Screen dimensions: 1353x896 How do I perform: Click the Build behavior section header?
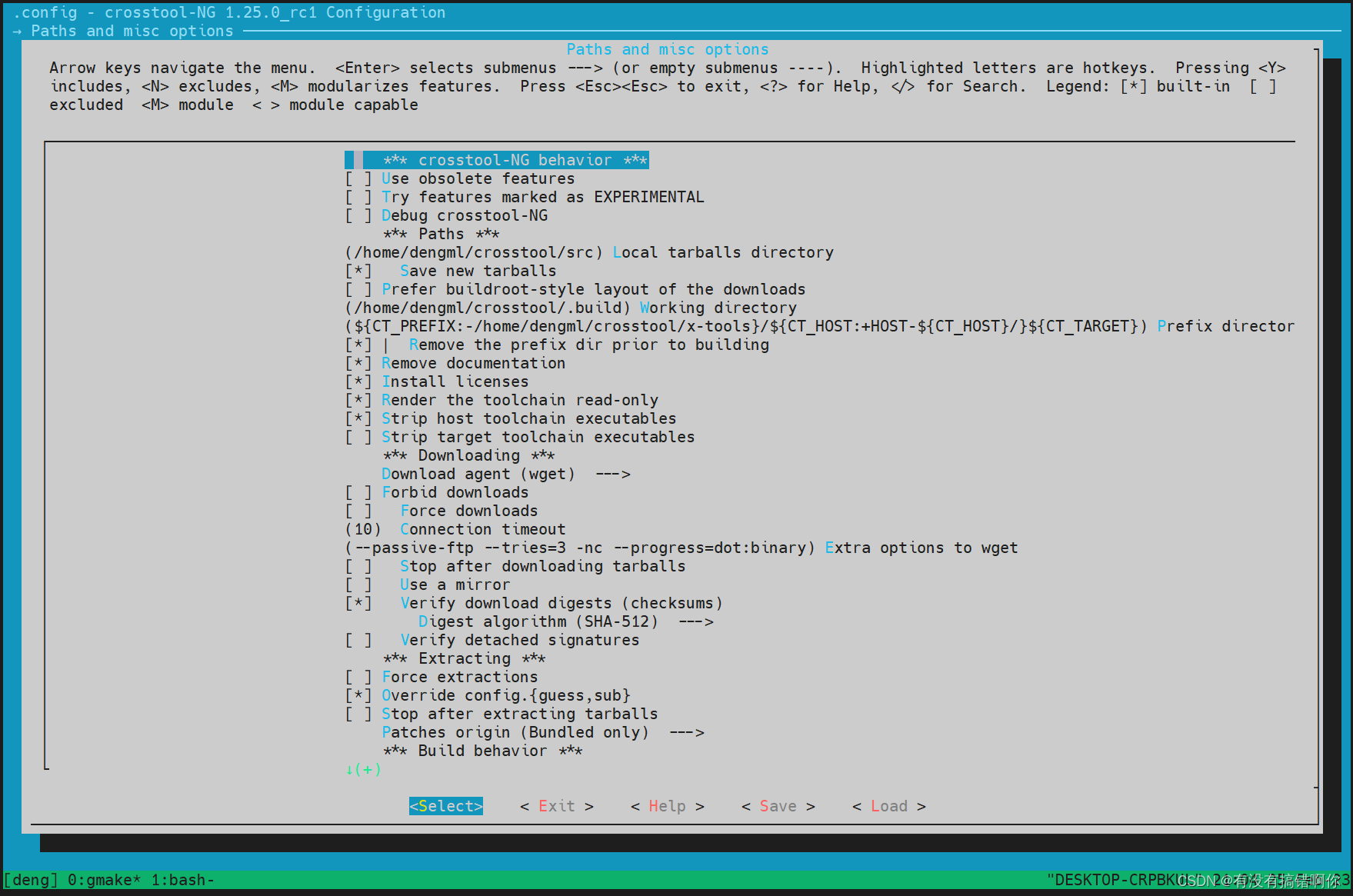coord(483,751)
